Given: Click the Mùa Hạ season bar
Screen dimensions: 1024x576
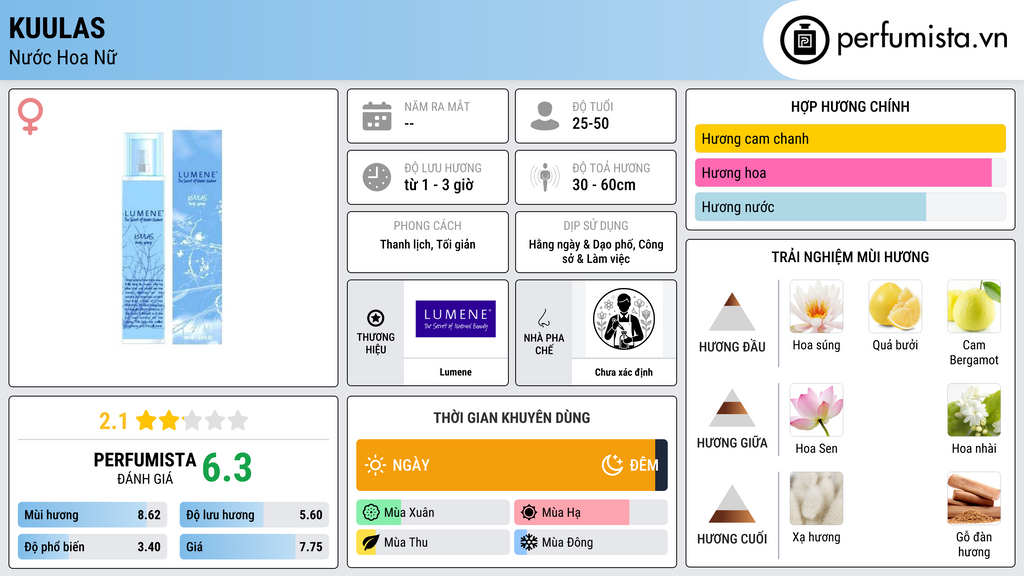Looking at the screenshot, I should [x=590, y=513].
